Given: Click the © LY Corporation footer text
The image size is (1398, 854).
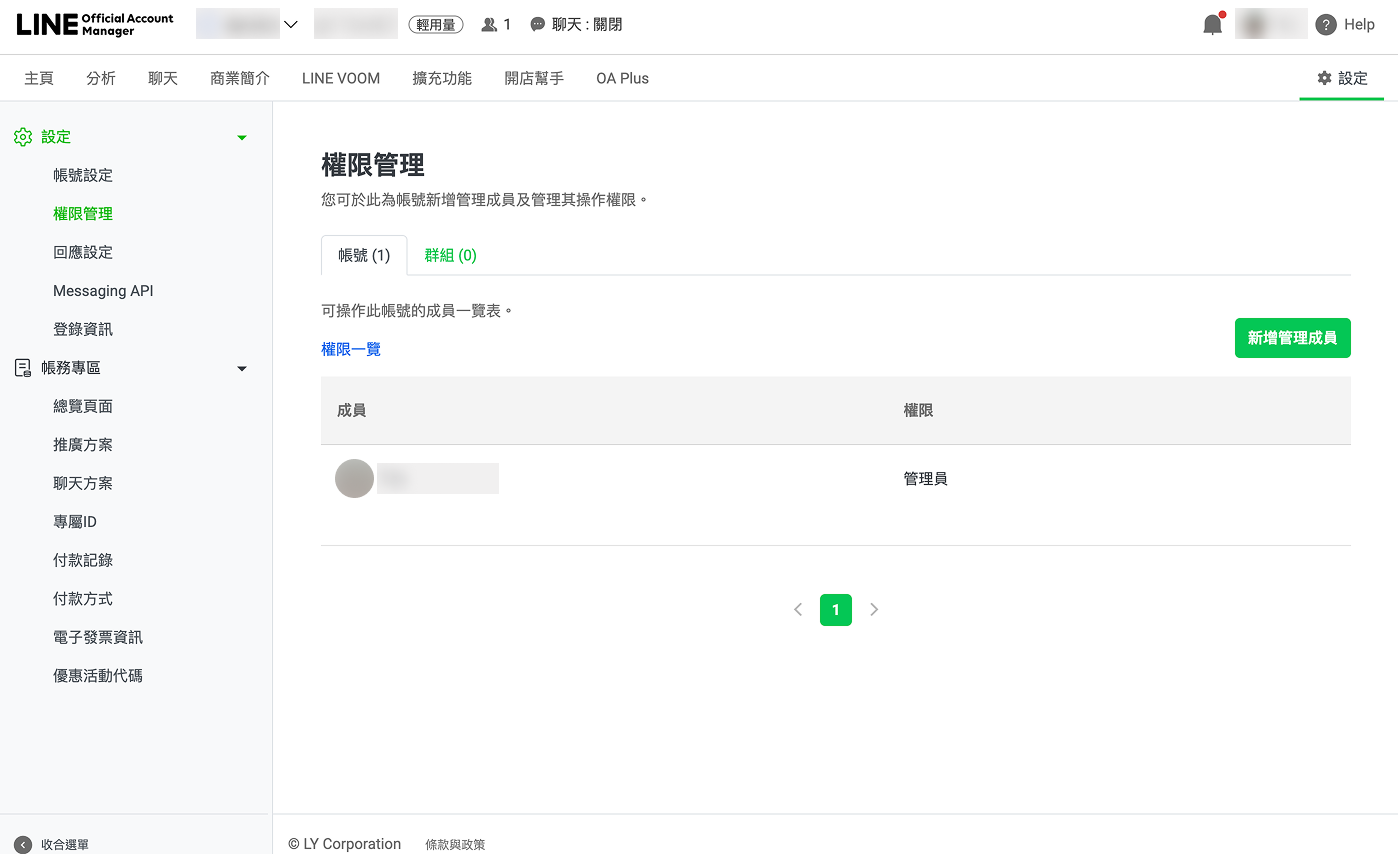Looking at the screenshot, I should (x=345, y=844).
